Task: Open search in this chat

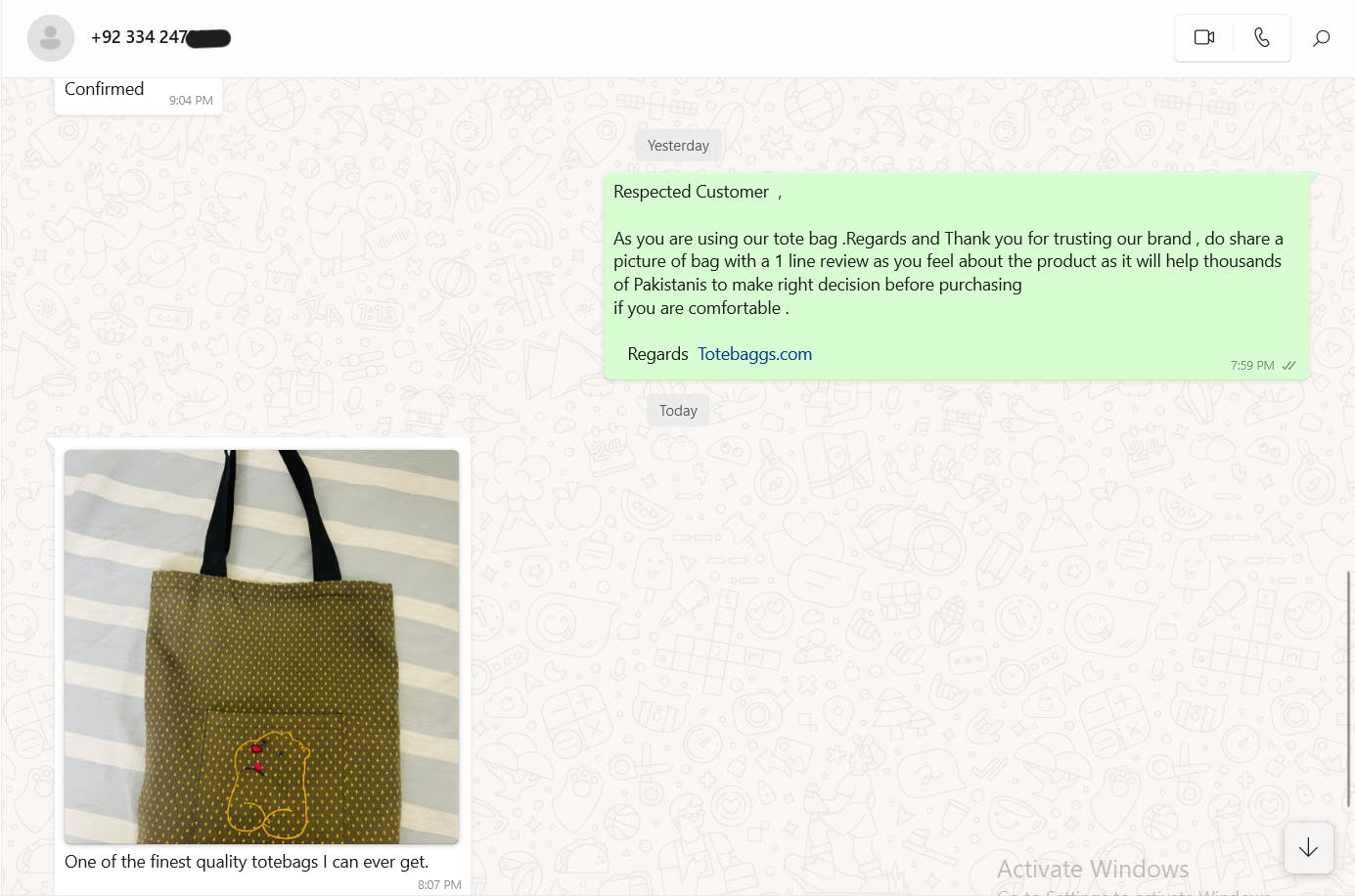Action: (1321, 38)
